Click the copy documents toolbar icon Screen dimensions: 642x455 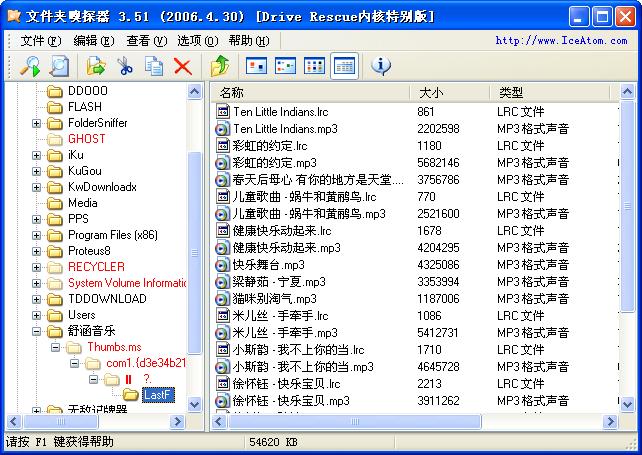pos(154,66)
